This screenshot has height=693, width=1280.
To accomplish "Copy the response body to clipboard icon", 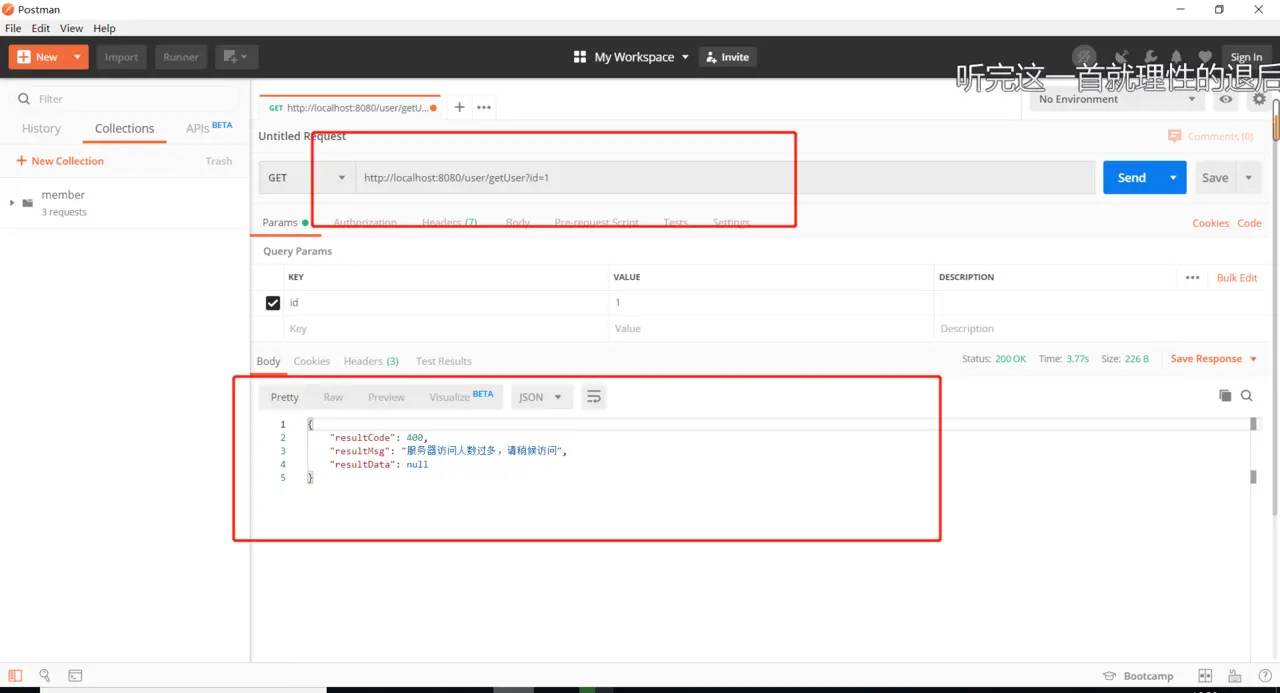I will click(1225, 396).
